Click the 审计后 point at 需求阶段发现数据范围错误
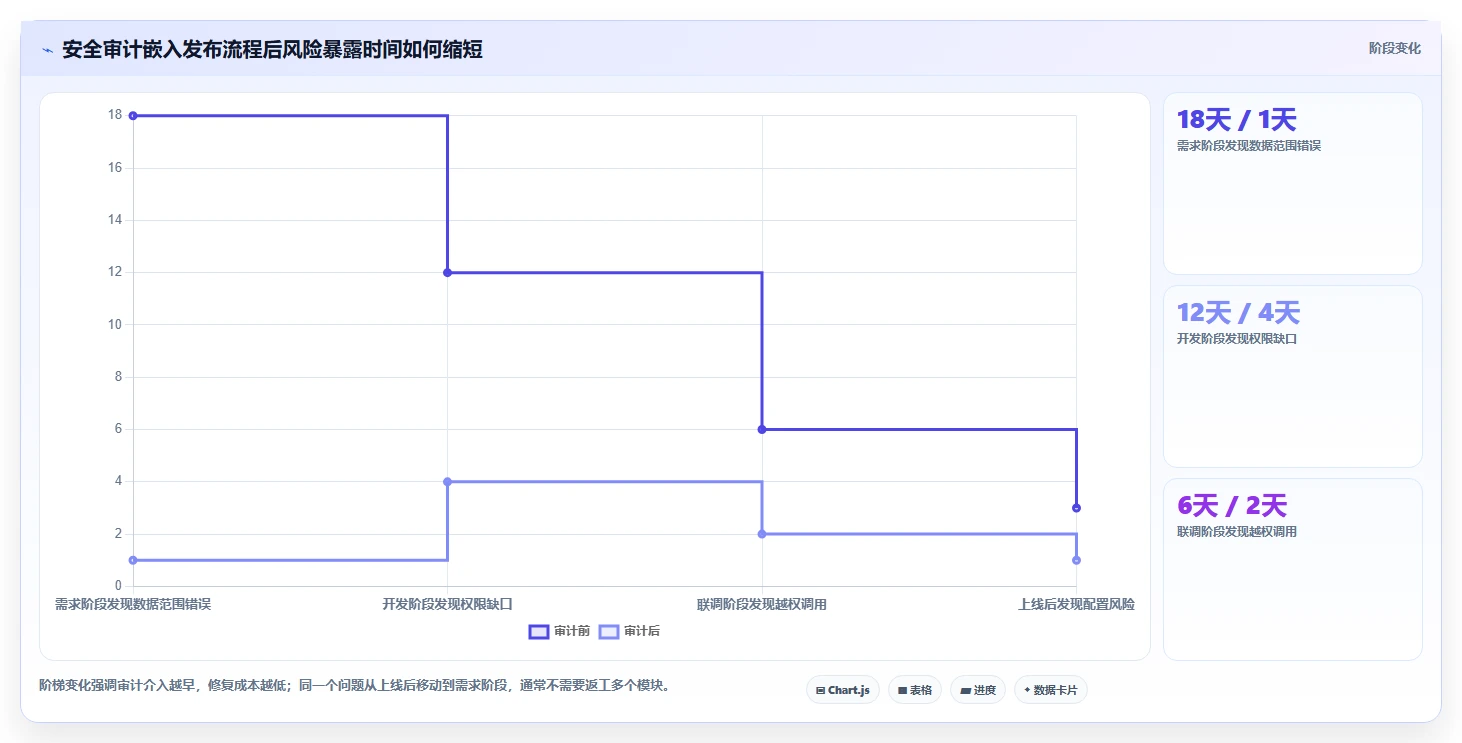1462x743 pixels. coord(133,560)
